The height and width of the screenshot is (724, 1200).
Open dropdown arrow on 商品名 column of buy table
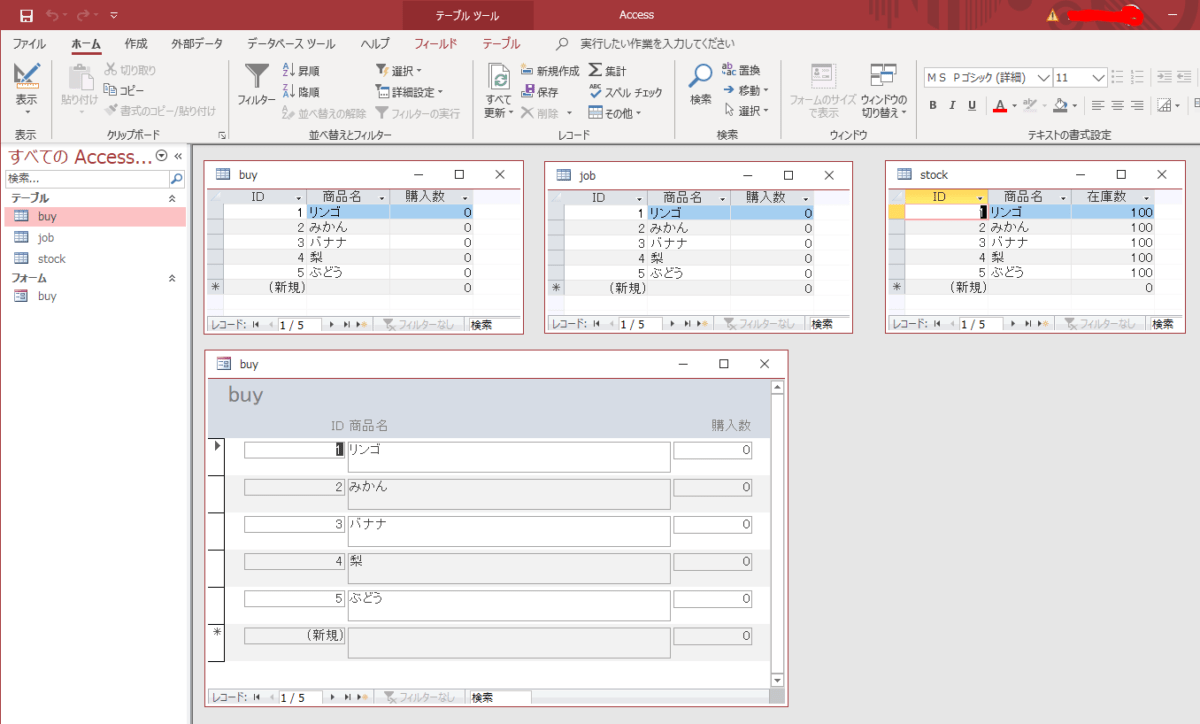point(381,198)
